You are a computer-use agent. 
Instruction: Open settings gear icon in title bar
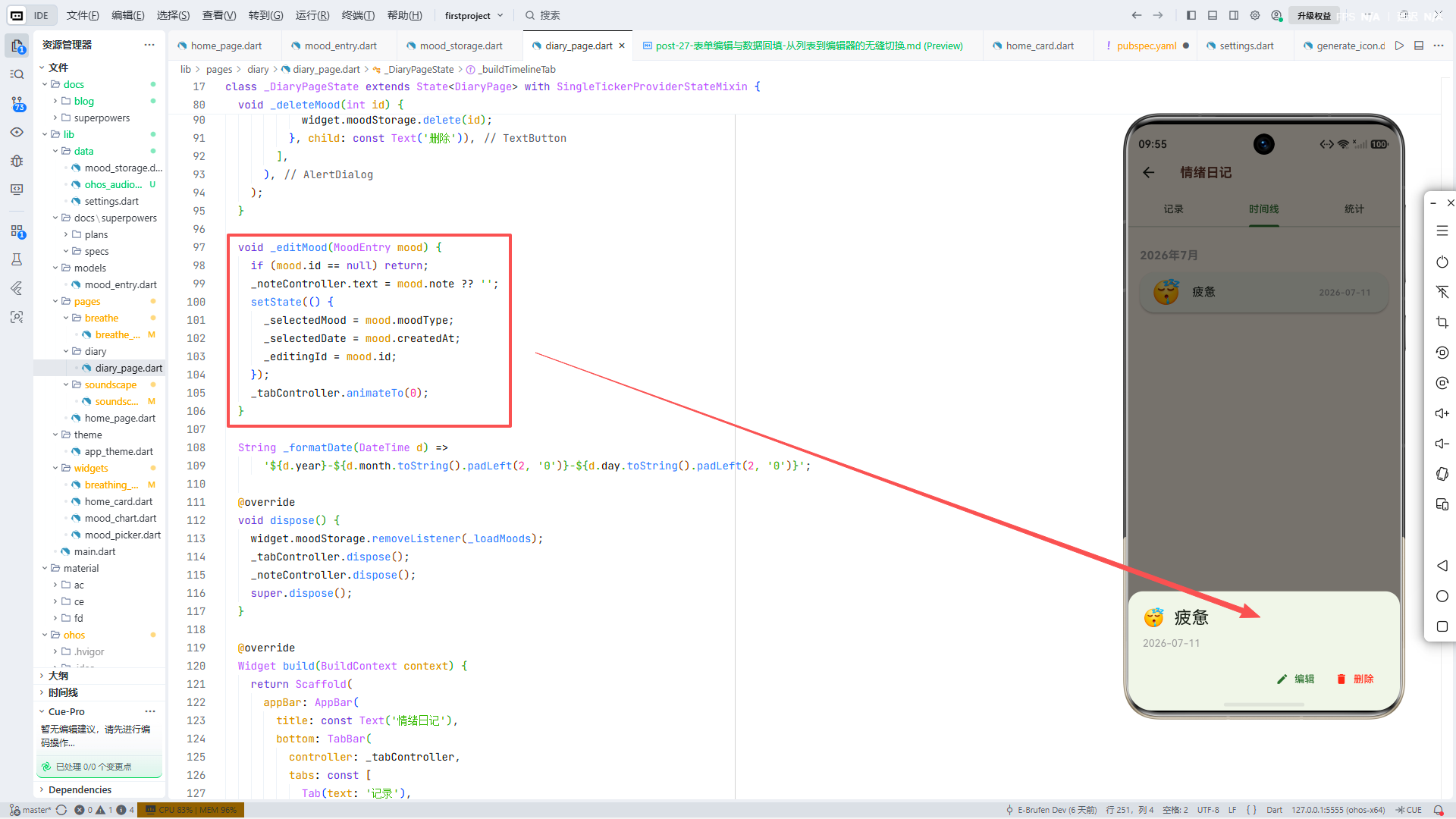click(1255, 15)
